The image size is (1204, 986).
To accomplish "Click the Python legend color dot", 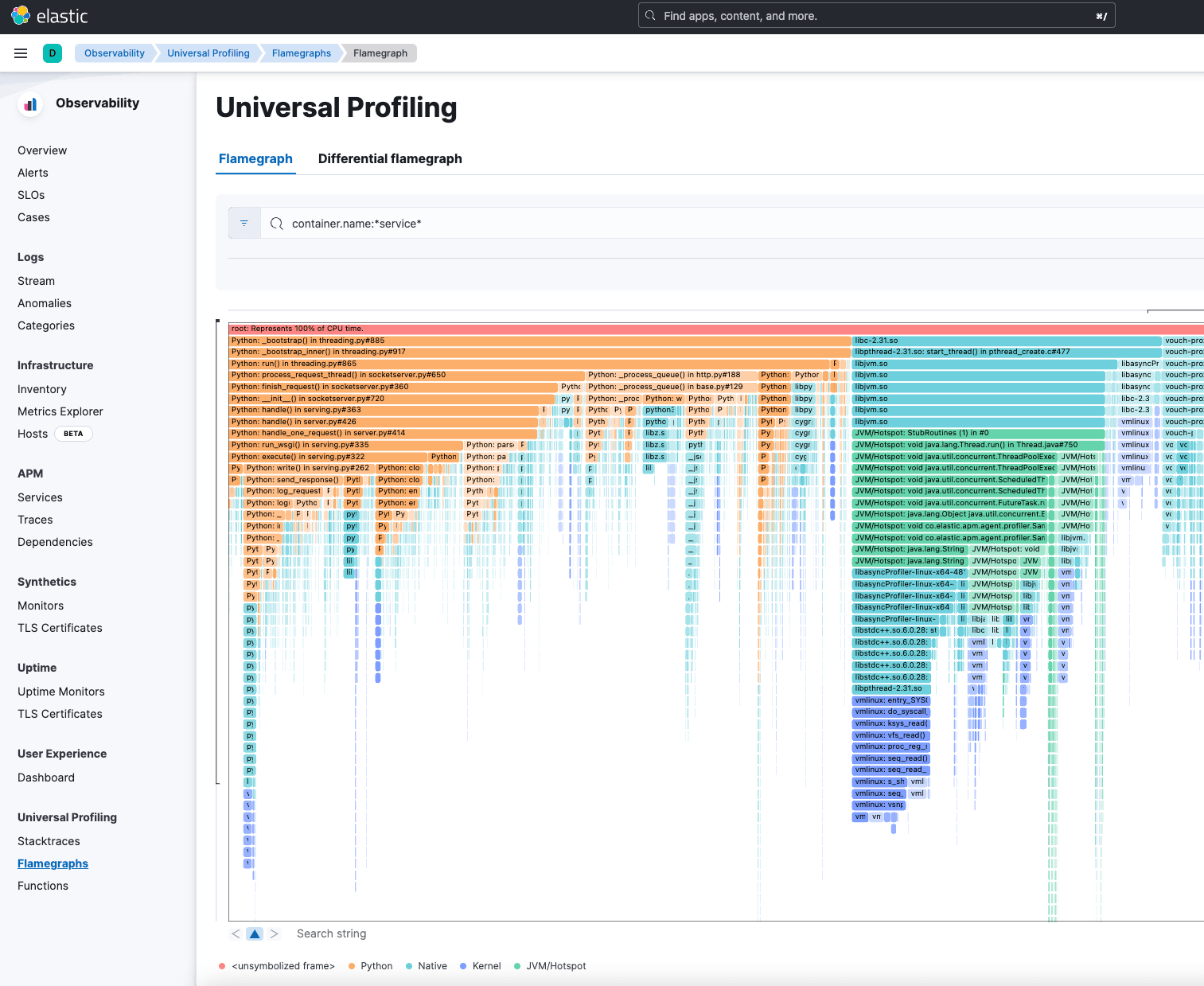I will pyautogui.click(x=352, y=966).
